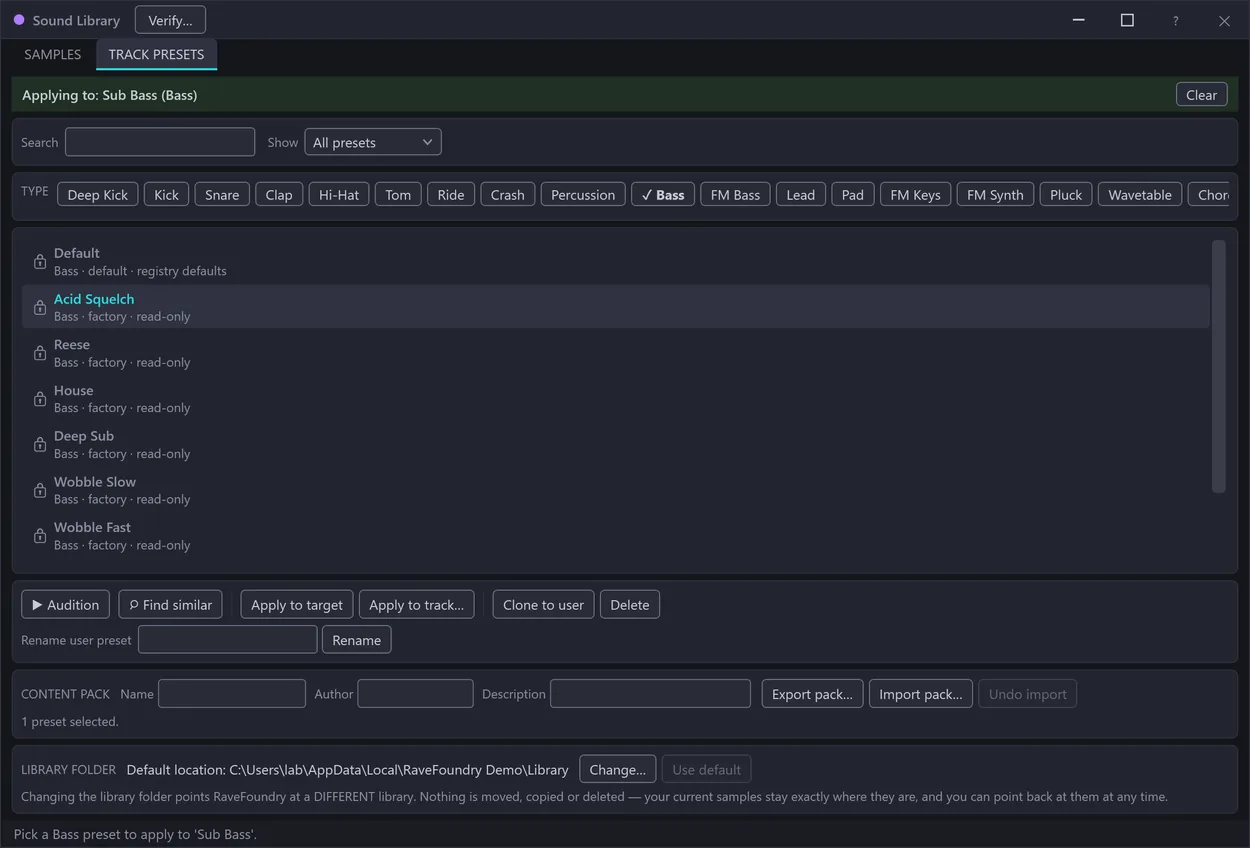Click the Find similar button
The width and height of the screenshot is (1250, 848).
tap(170, 604)
